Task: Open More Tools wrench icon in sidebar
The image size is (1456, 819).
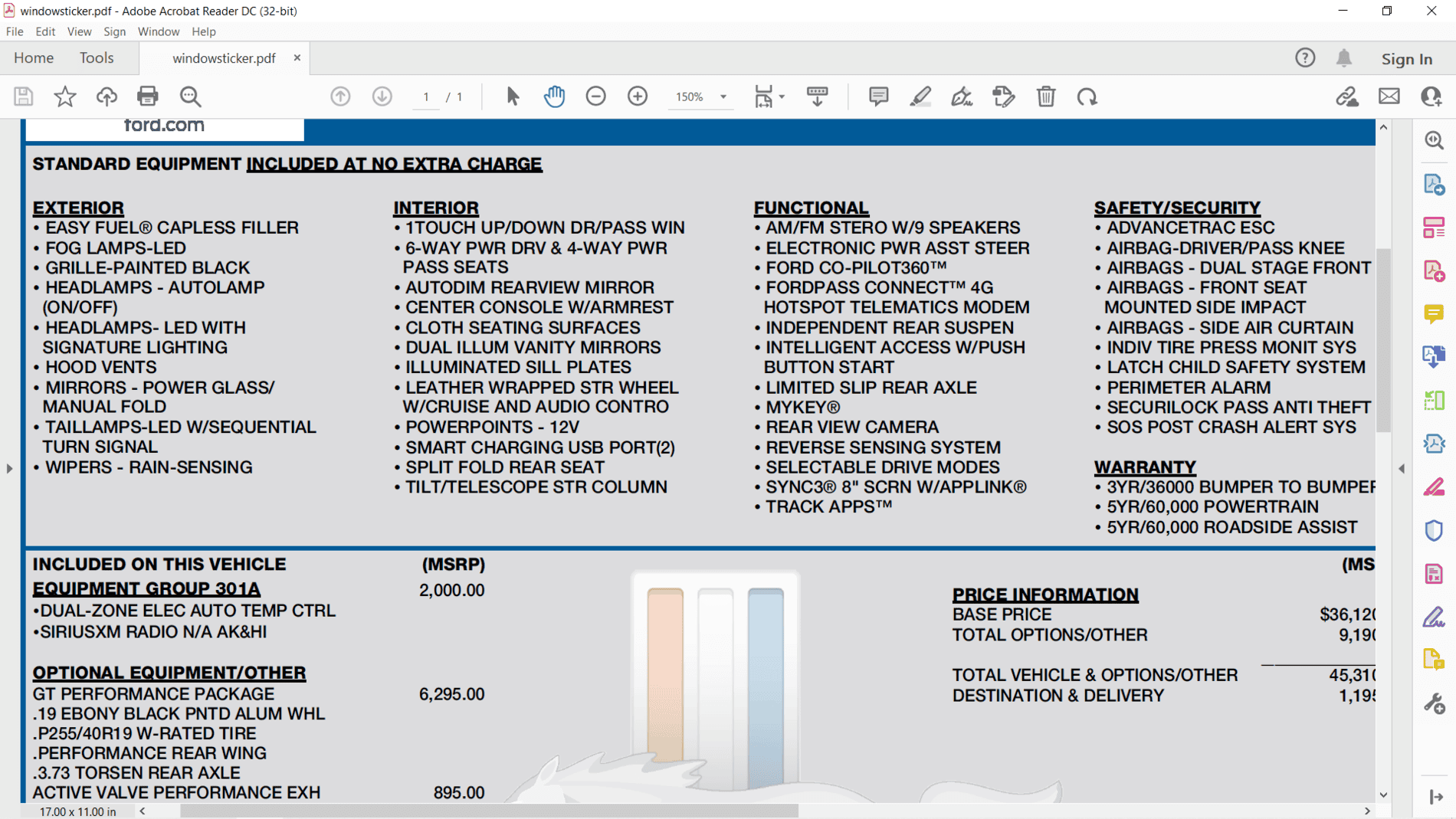Action: pyautogui.click(x=1434, y=703)
